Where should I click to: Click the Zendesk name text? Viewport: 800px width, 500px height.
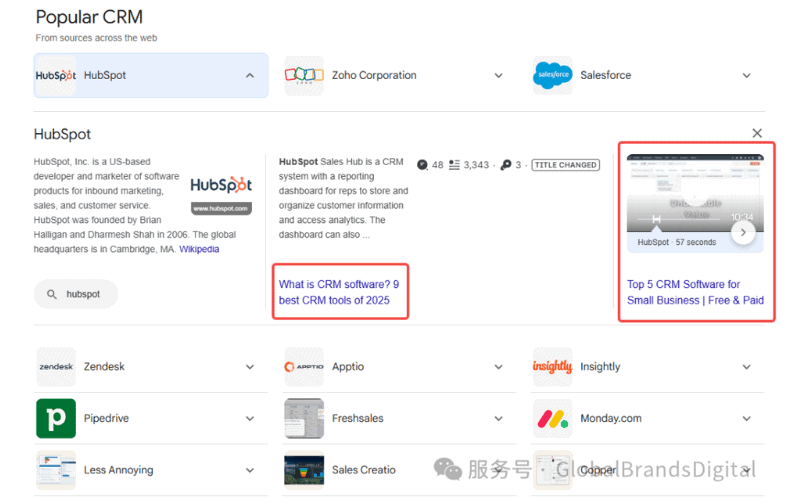(104, 367)
